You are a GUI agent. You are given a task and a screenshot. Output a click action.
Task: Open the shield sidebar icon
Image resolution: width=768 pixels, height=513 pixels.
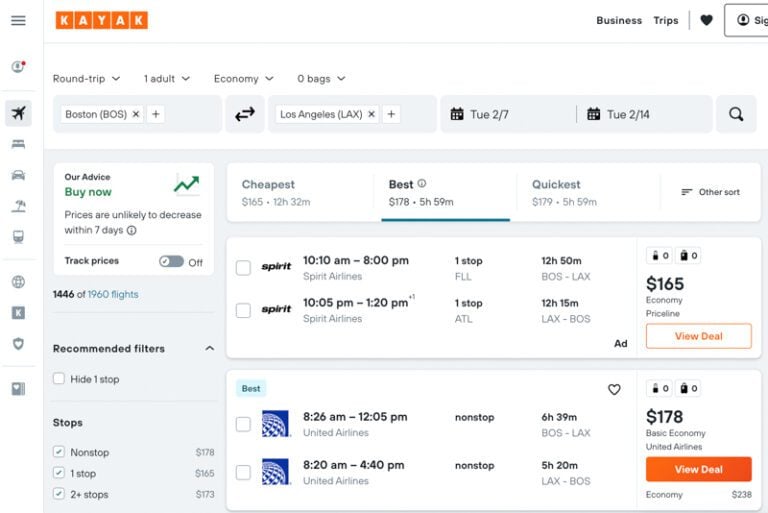[x=19, y=343]
